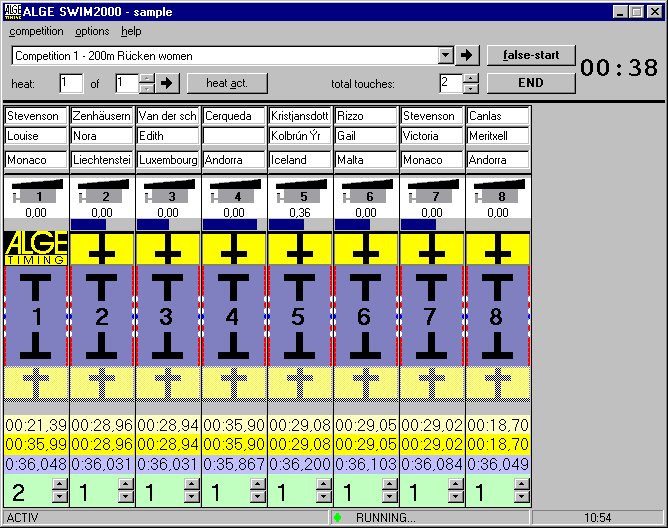Click the ALGE Timing logo in lane 1
Screen dimensions: 668x528
point(36,248)
